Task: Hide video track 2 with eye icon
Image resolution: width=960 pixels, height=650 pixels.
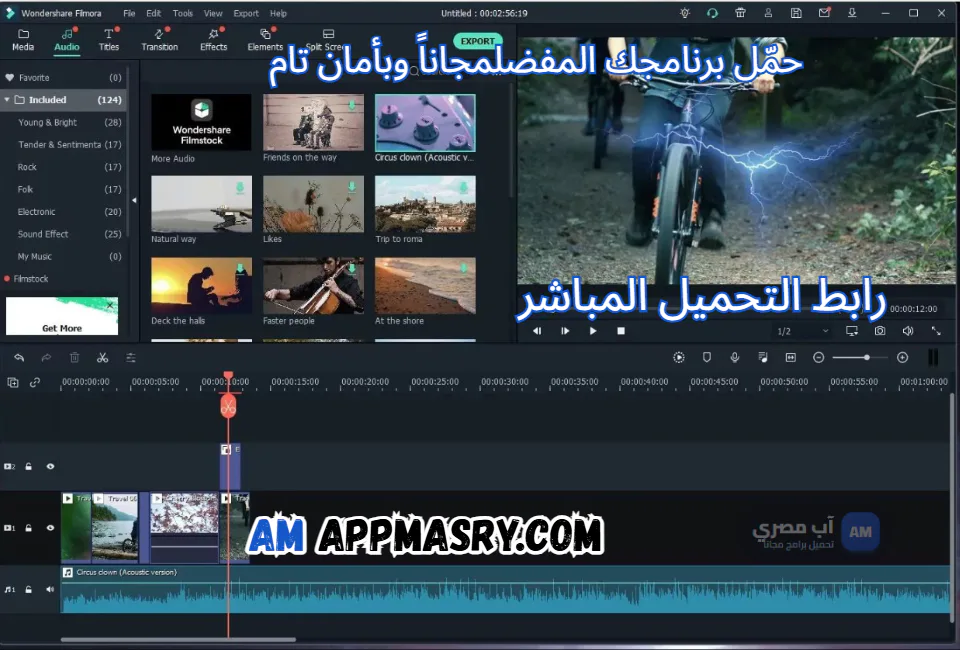Action: point(50,466)
